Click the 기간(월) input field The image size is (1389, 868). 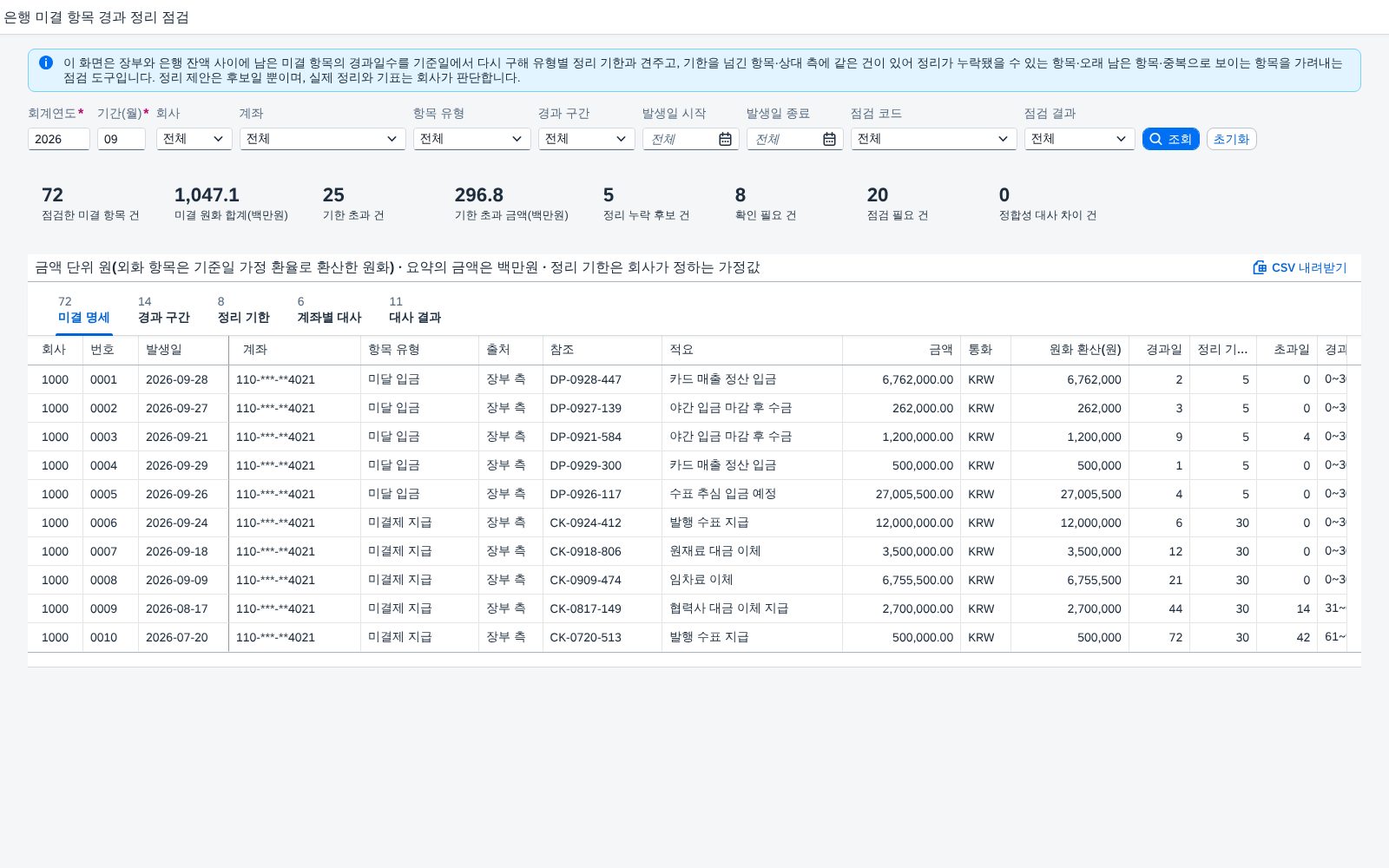[x=122, y=139]
